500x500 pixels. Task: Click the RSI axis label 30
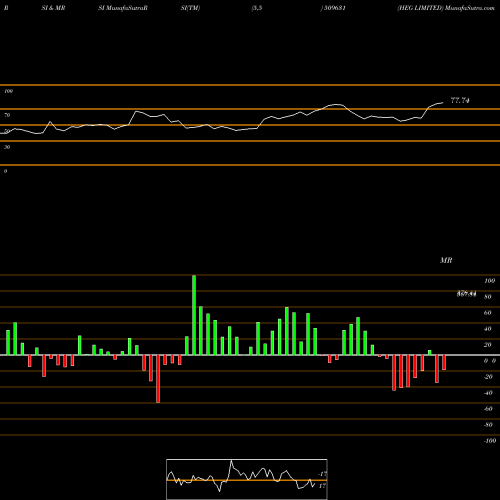[x=7, y=147]
